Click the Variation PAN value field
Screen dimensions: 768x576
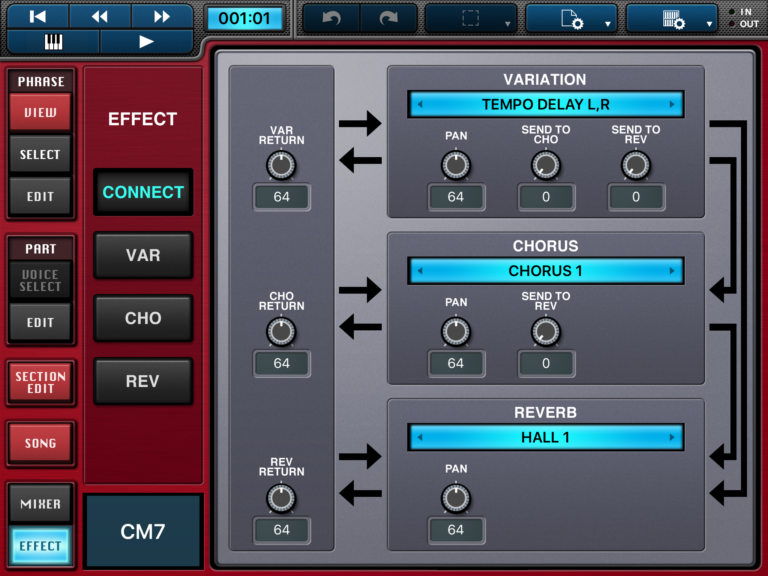[x=456, y=197]
